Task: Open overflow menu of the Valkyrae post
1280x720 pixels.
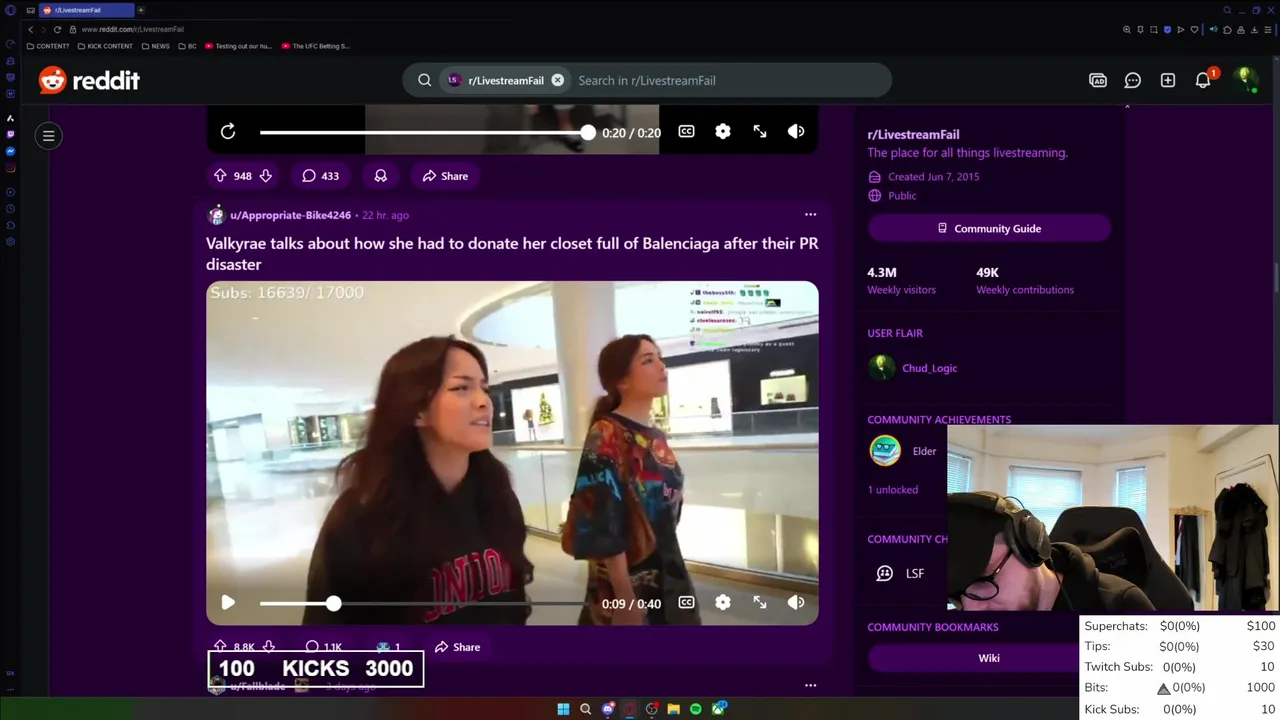Action: [x=810, y=214]
